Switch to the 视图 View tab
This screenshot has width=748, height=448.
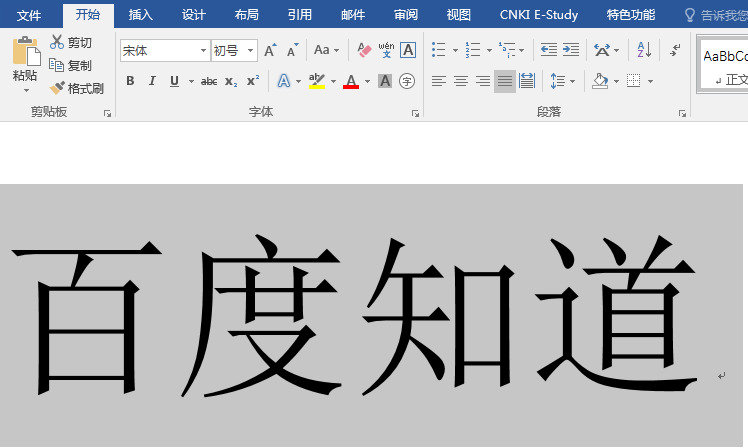(459, 15)
